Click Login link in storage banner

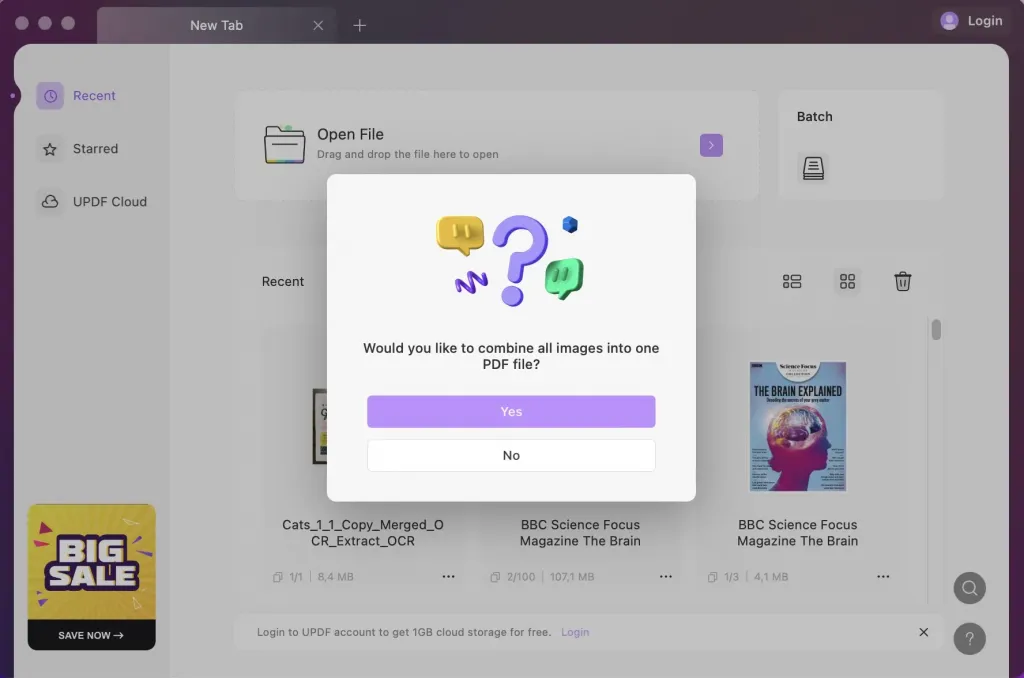click(575, 632)
